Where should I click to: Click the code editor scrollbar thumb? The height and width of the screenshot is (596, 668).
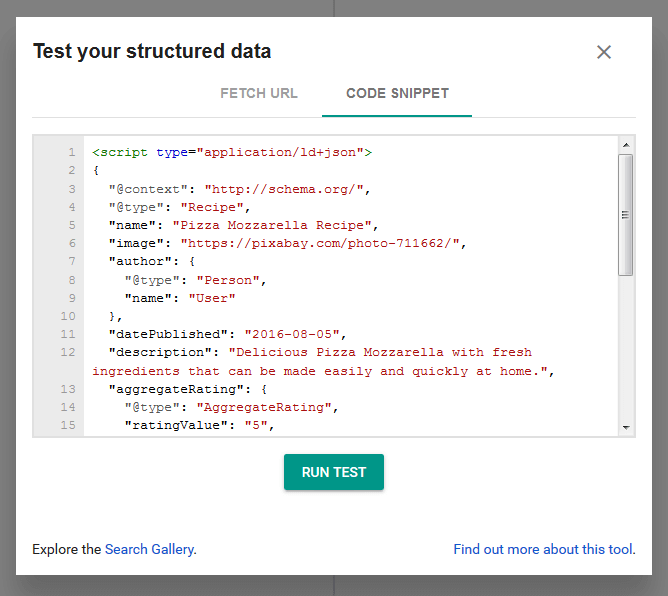[x=626, y=215]
